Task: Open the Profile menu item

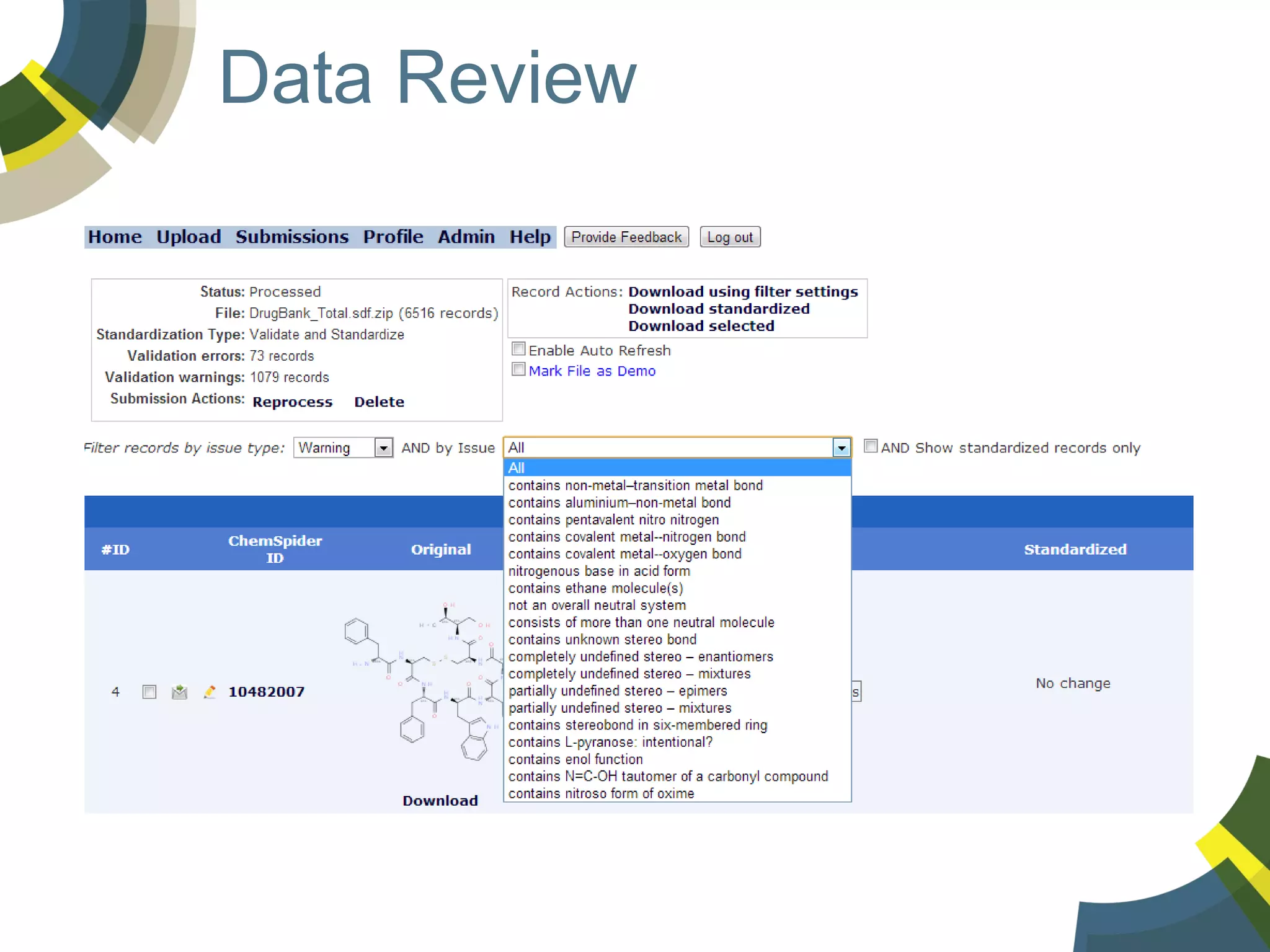Action: click(x=393, y=237)
